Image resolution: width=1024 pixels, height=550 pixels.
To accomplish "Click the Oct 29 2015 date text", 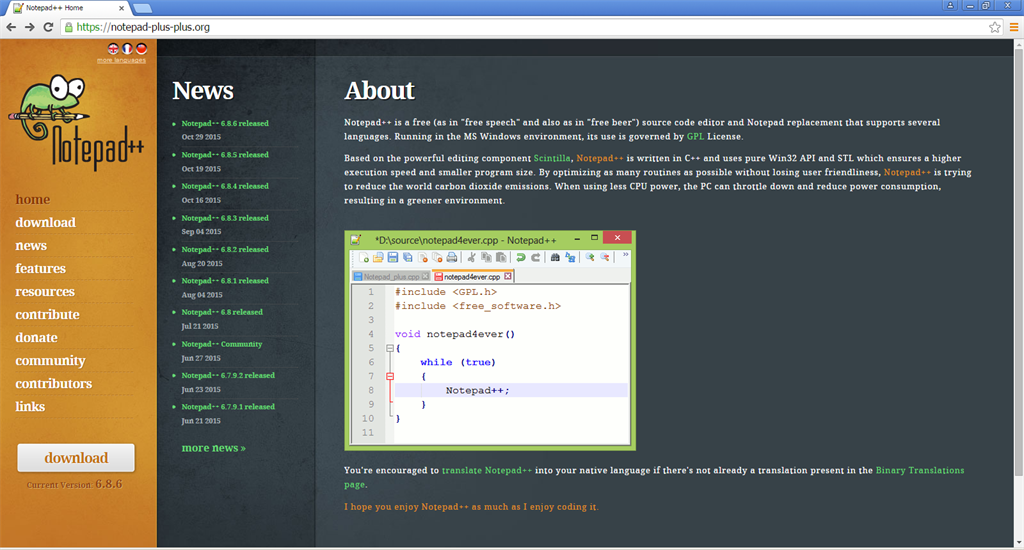I will (201, 137).
